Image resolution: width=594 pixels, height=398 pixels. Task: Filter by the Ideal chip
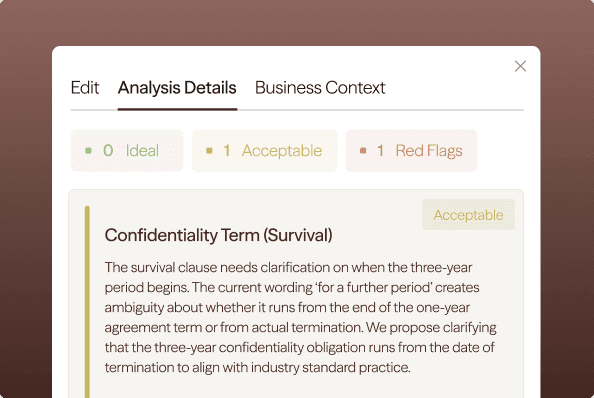click(127, 151)
